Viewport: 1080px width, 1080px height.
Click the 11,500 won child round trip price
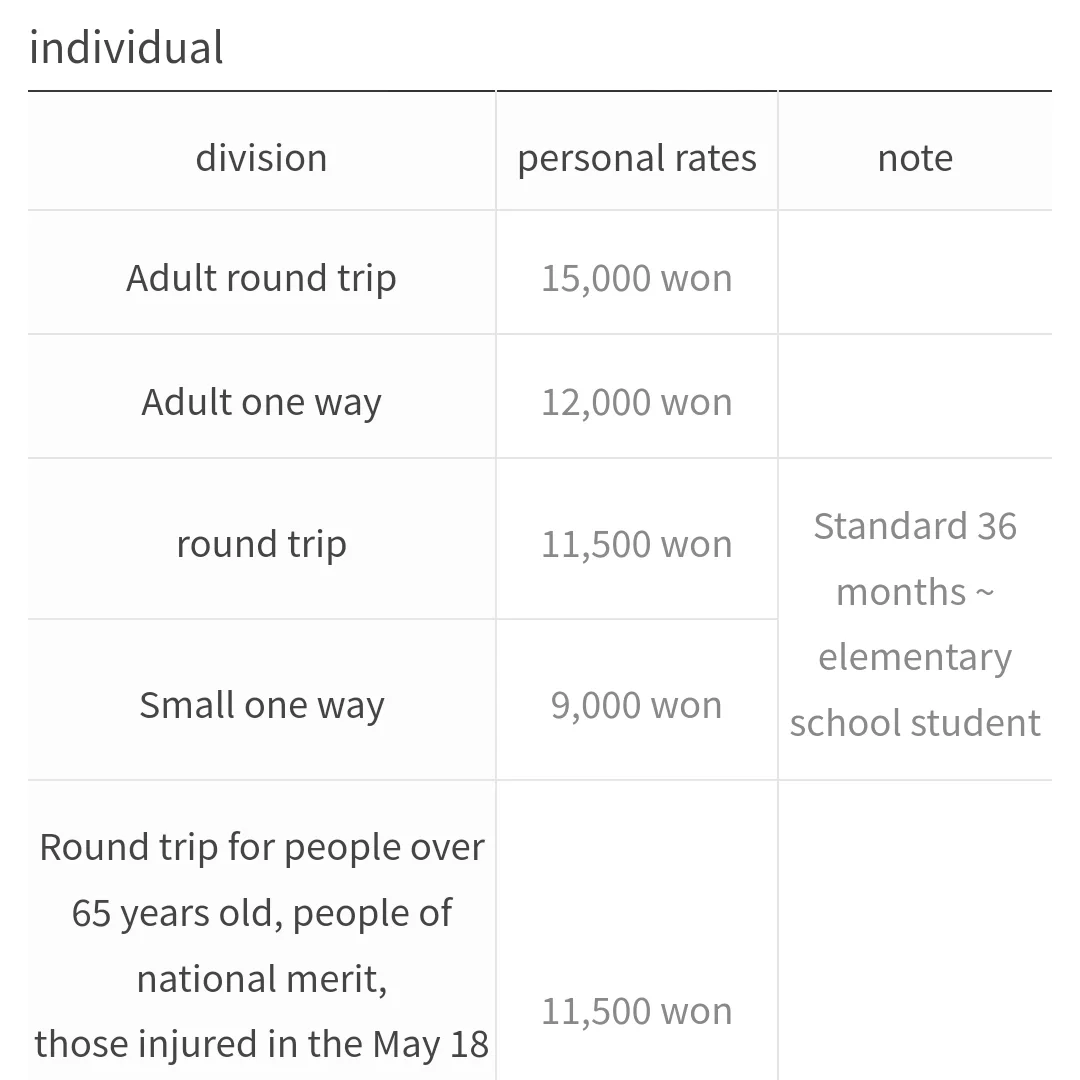637,544
